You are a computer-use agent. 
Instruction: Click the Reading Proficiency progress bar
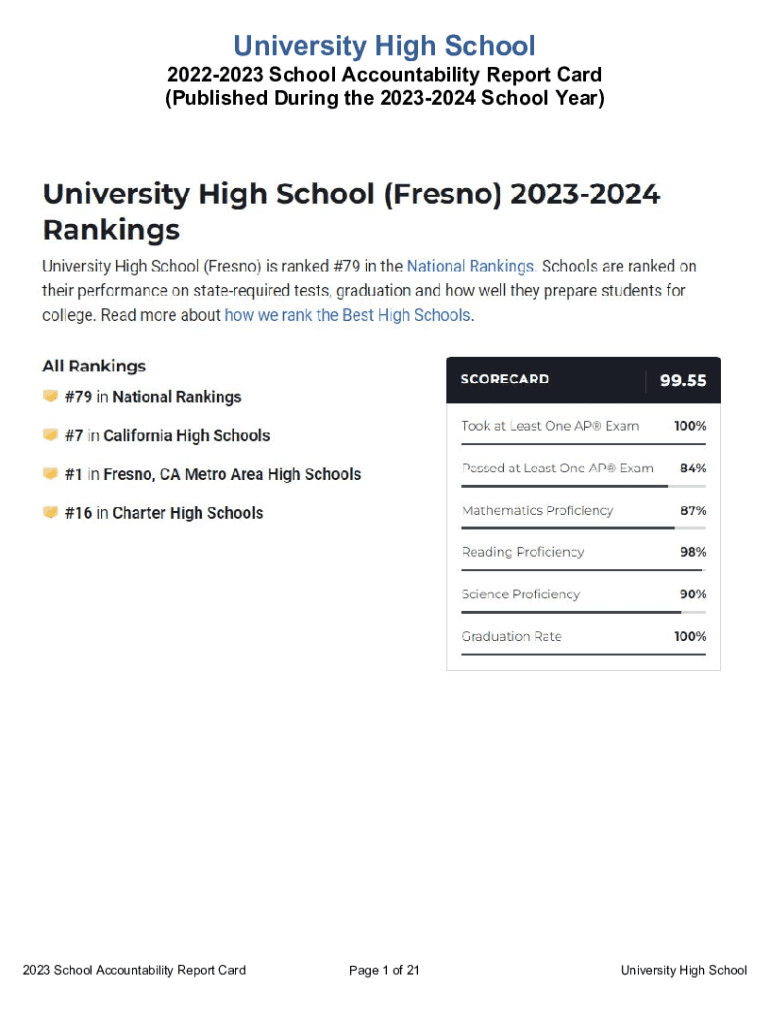[583, 570]
